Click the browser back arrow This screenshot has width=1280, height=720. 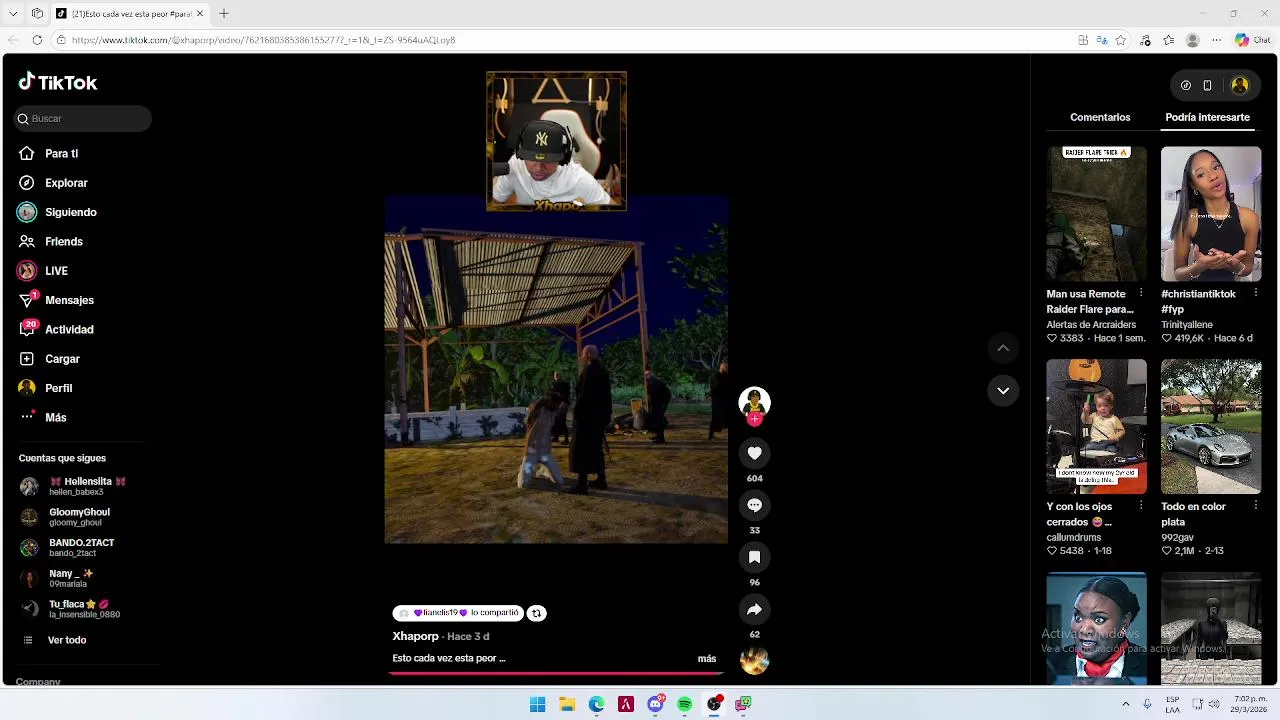(x=12, y=40)
